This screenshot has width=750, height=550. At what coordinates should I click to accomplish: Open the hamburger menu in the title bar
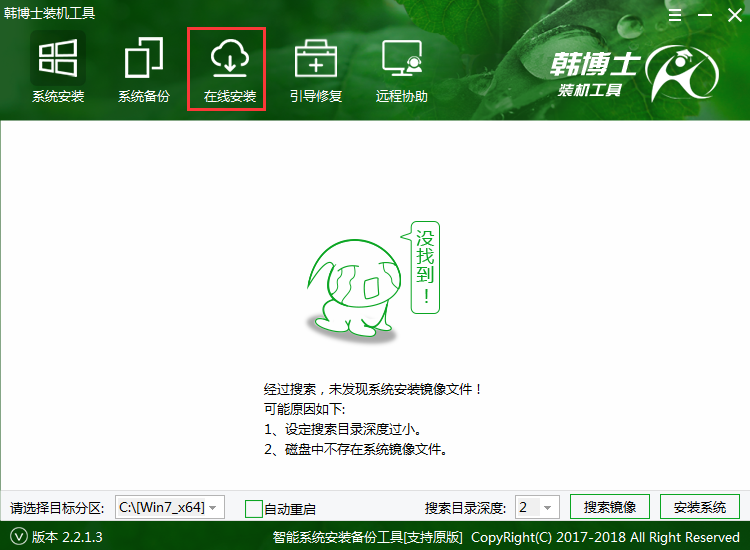(x=675, y=17)
